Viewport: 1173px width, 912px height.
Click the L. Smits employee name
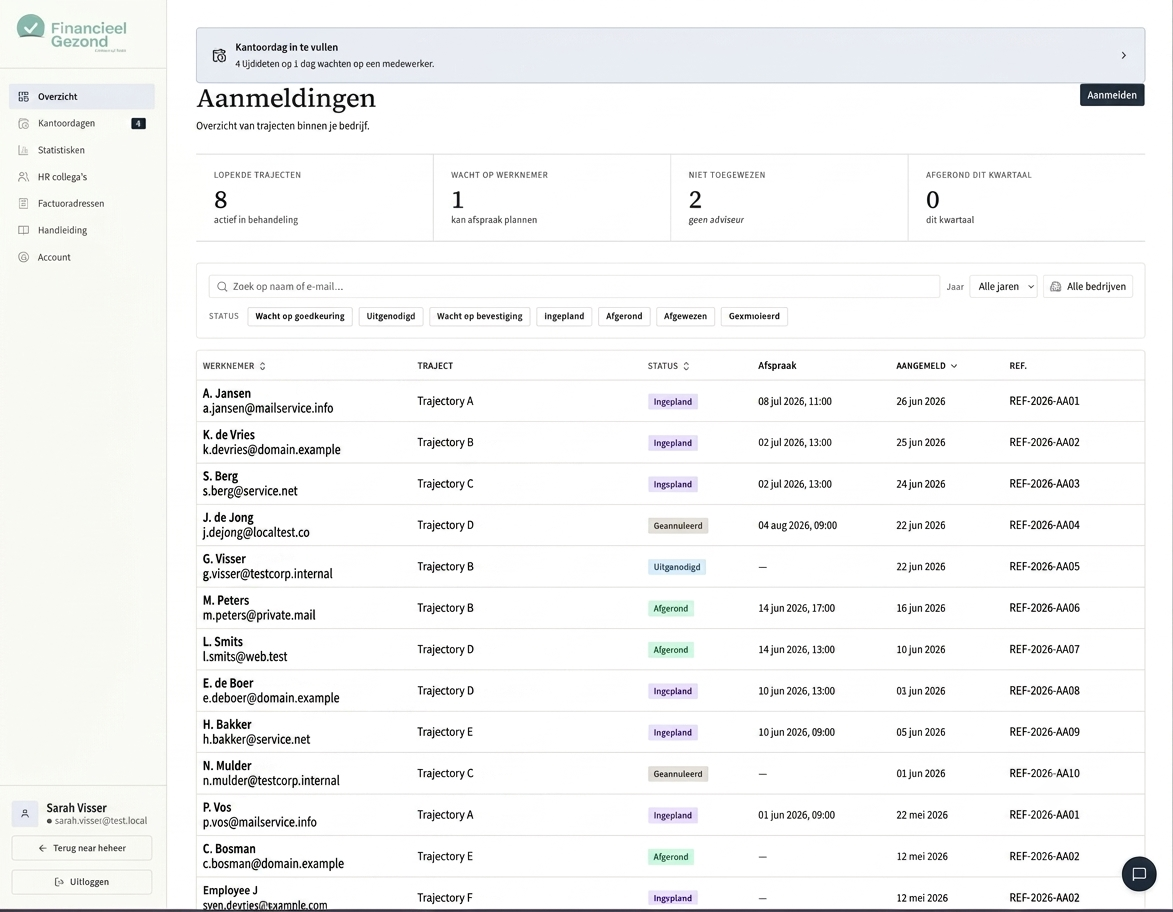pyautogui.click(x=223, y=642)
